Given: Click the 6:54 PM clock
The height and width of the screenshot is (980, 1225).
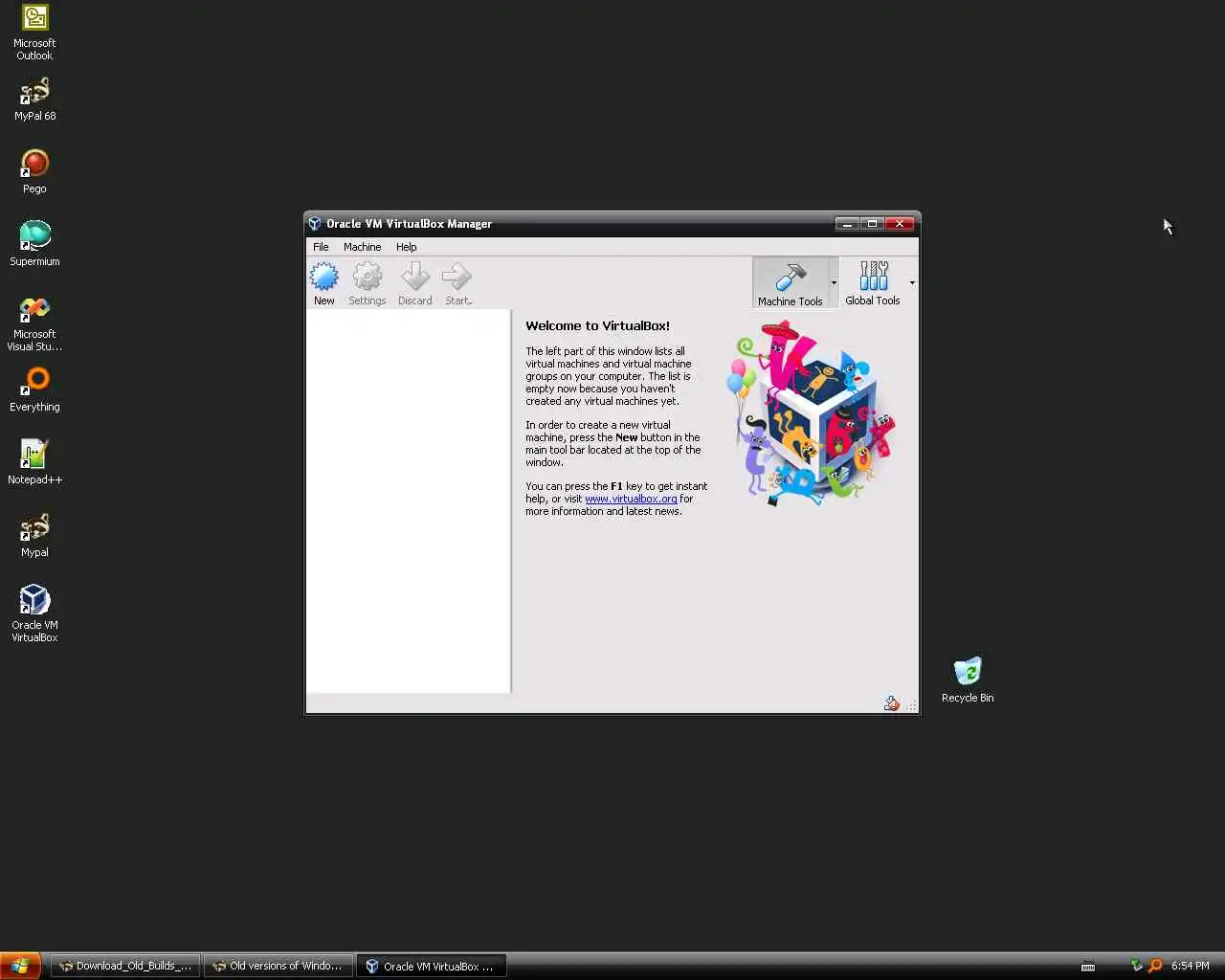Looking at the screenshot, I should (1191, 967).
